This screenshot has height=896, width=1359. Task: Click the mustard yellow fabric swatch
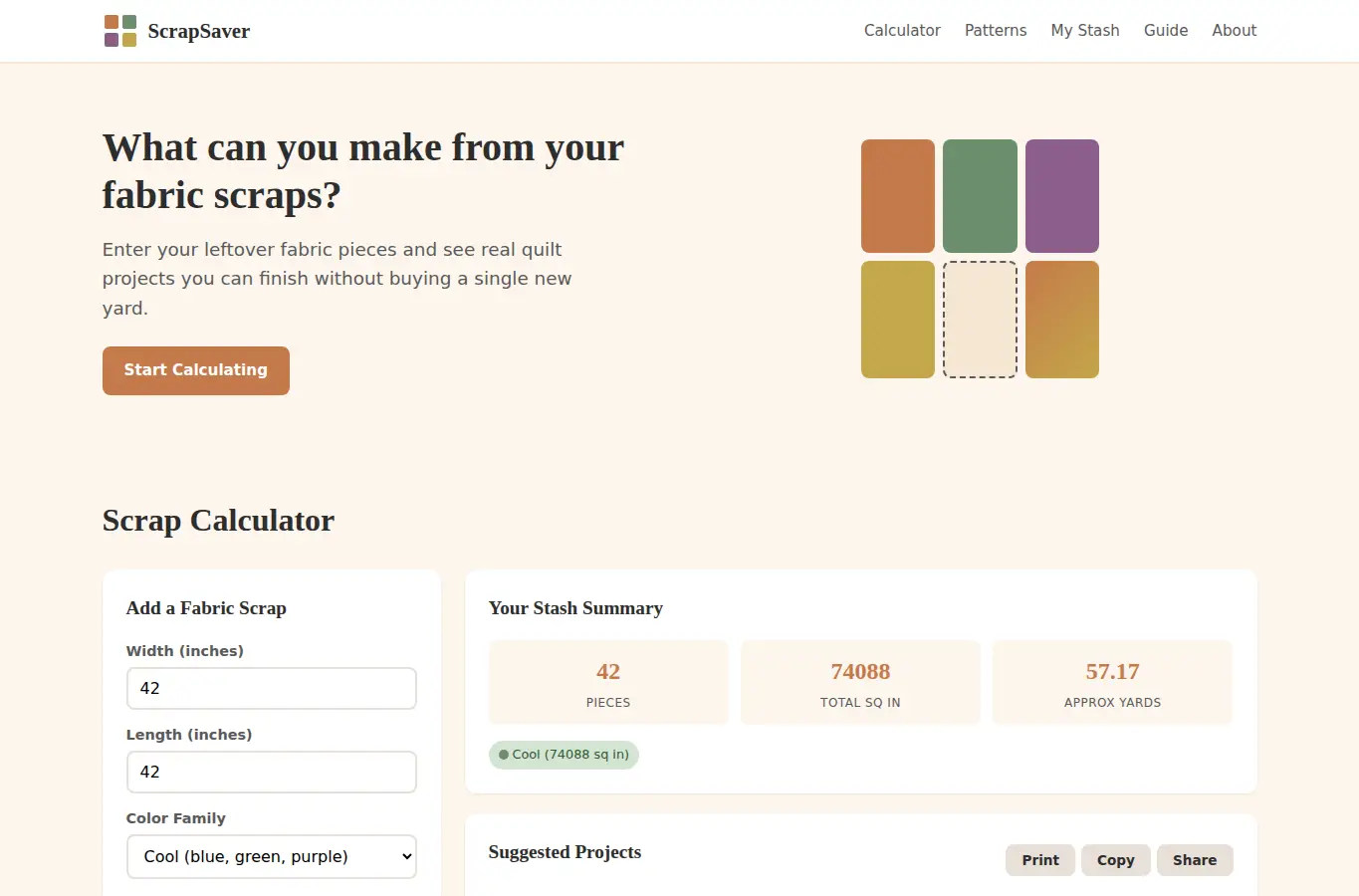tap(898, 320)
